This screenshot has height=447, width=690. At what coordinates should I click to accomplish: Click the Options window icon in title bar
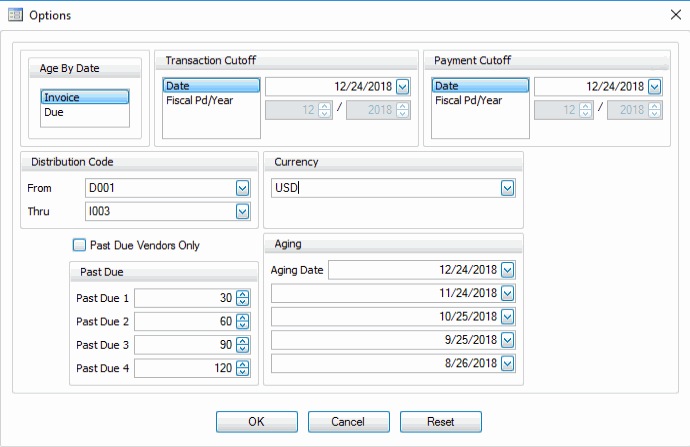point(15,16)
